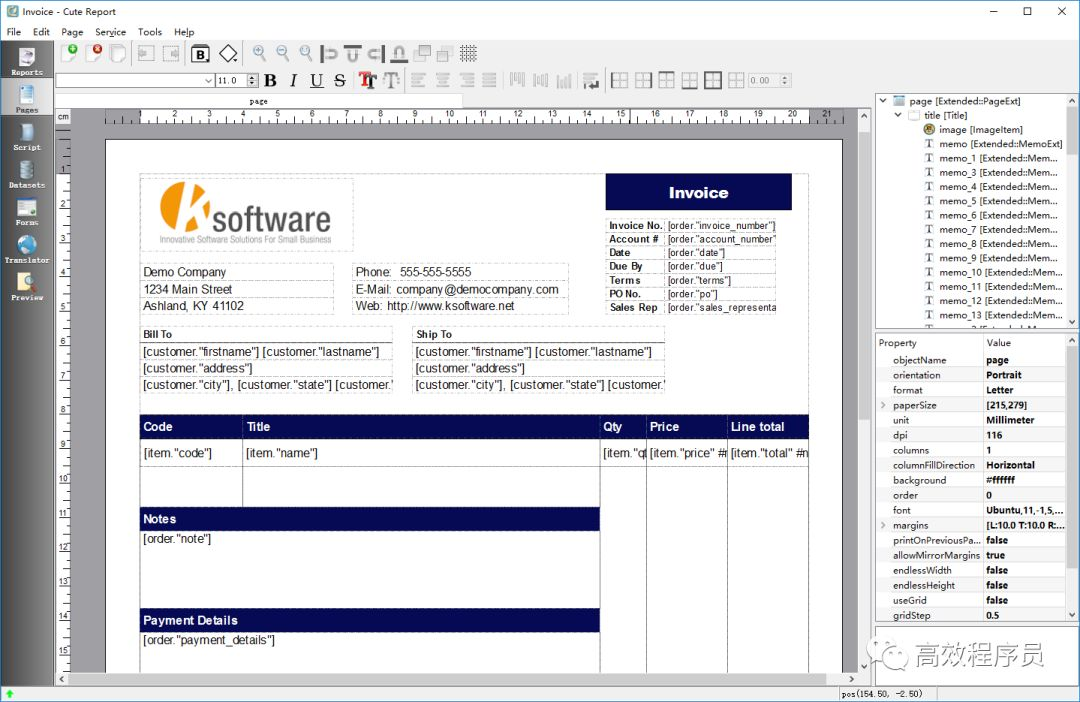The image size is (1080, 702).
Task: Open the font family dropdown
Action: (x=208, y=81)
